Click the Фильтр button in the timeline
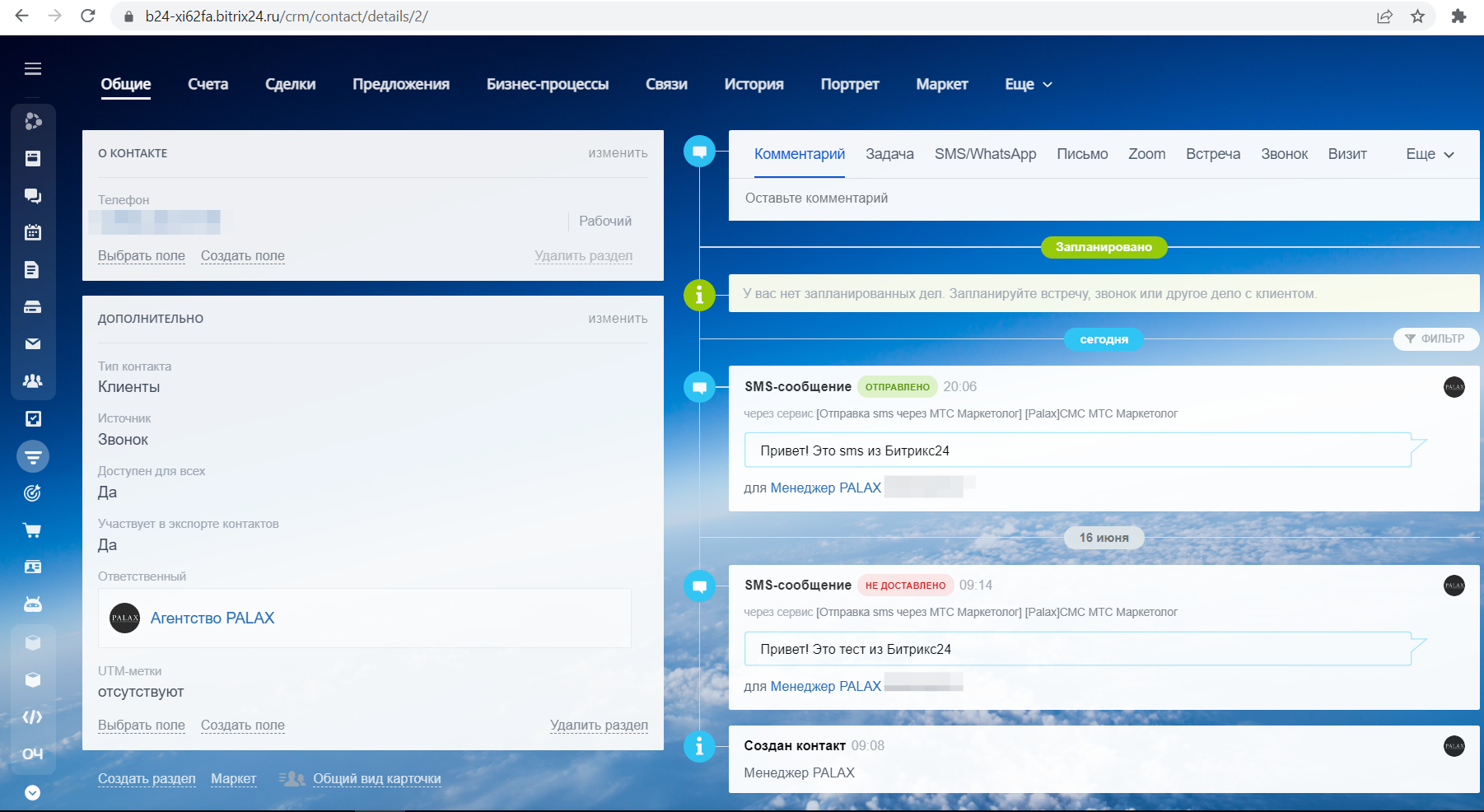The width and height of the screenshot is (1484, 812). 1435,338
